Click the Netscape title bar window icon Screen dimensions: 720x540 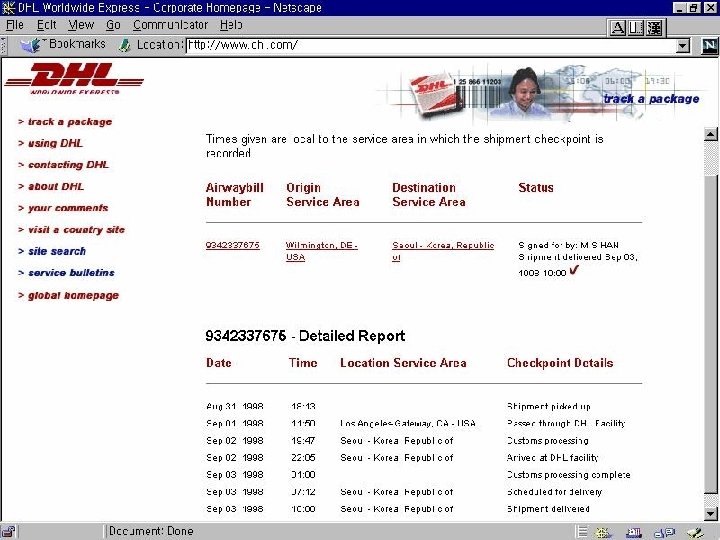[x=8, y=7]
